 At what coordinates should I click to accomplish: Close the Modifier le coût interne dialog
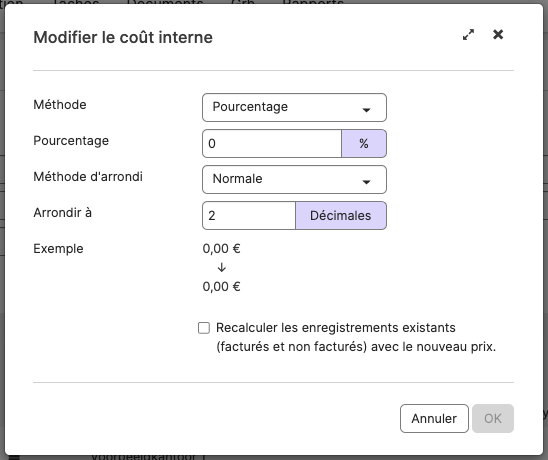click(498, 35)
